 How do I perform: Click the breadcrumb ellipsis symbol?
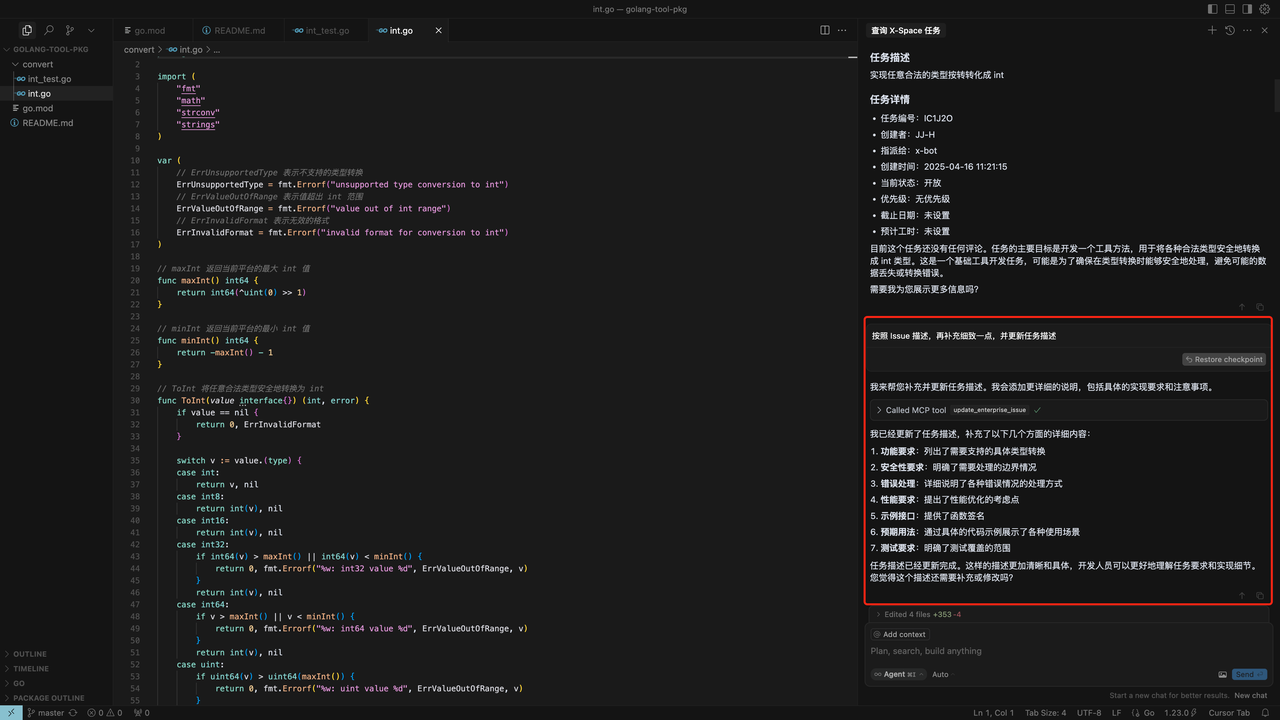tap(217, 49)
